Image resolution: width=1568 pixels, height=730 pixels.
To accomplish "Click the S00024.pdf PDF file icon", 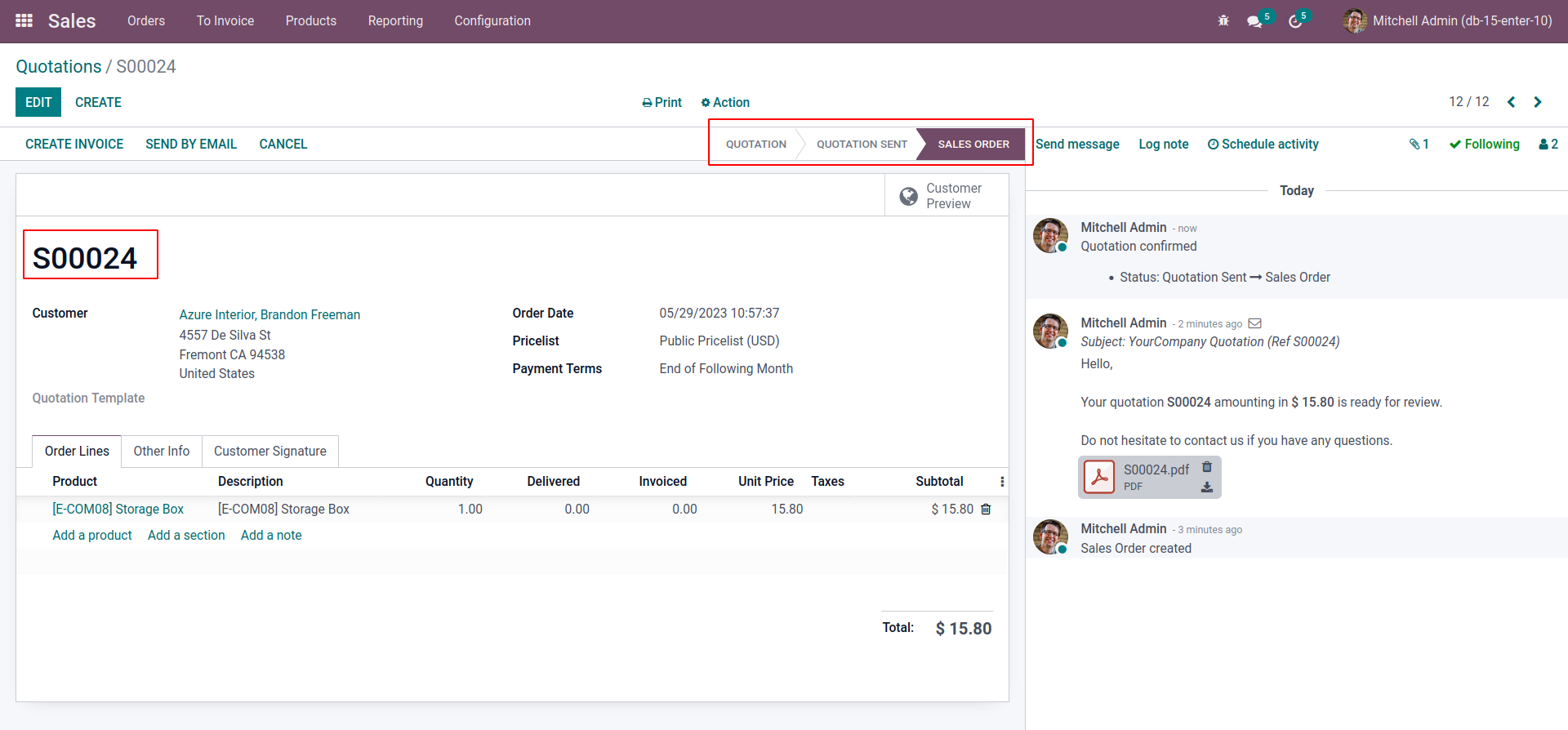I will [1099, 477].
